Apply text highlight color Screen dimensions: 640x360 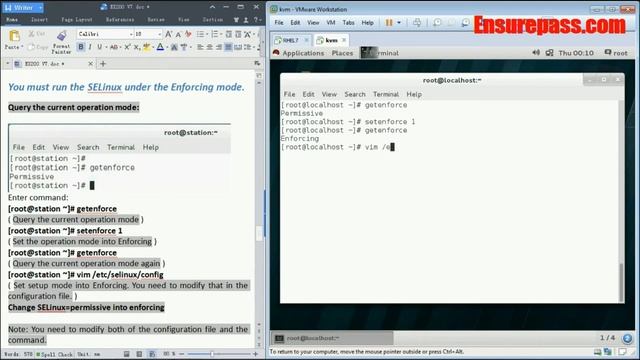tap(147, 47)
